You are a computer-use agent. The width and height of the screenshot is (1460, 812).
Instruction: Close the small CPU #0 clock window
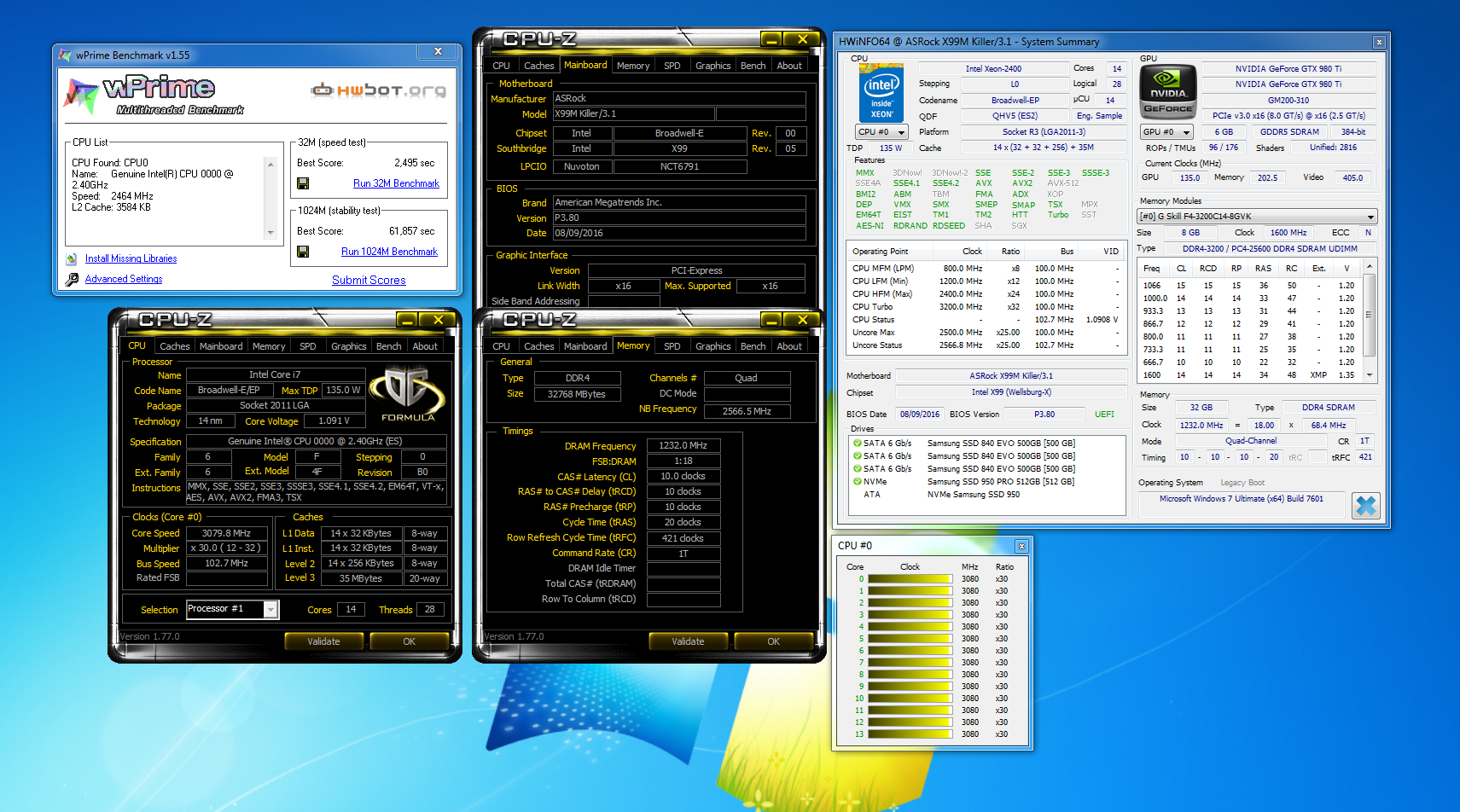click(x=1021, y=546)
